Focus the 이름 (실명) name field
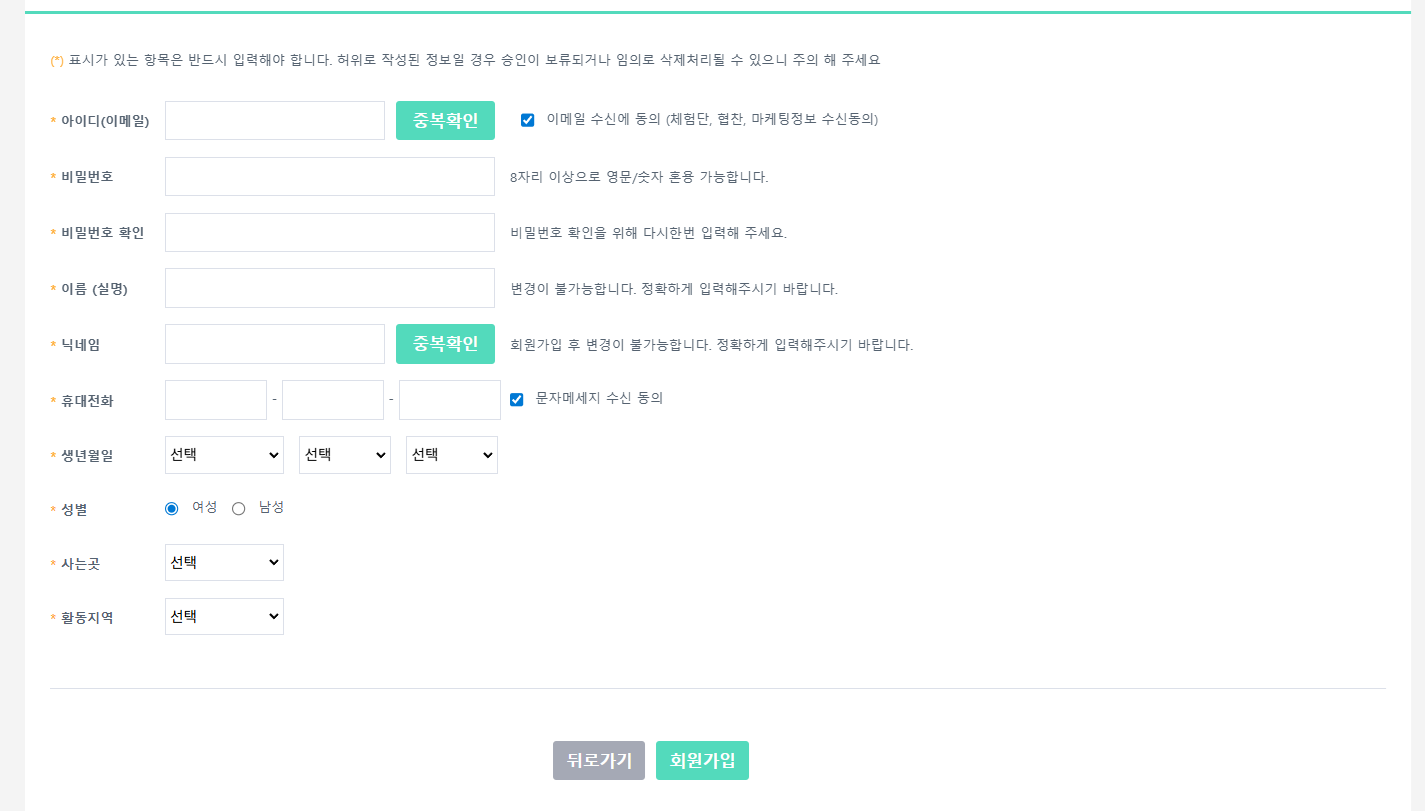The width and height of the screenshot is (1425, 811). coord(329,287)
